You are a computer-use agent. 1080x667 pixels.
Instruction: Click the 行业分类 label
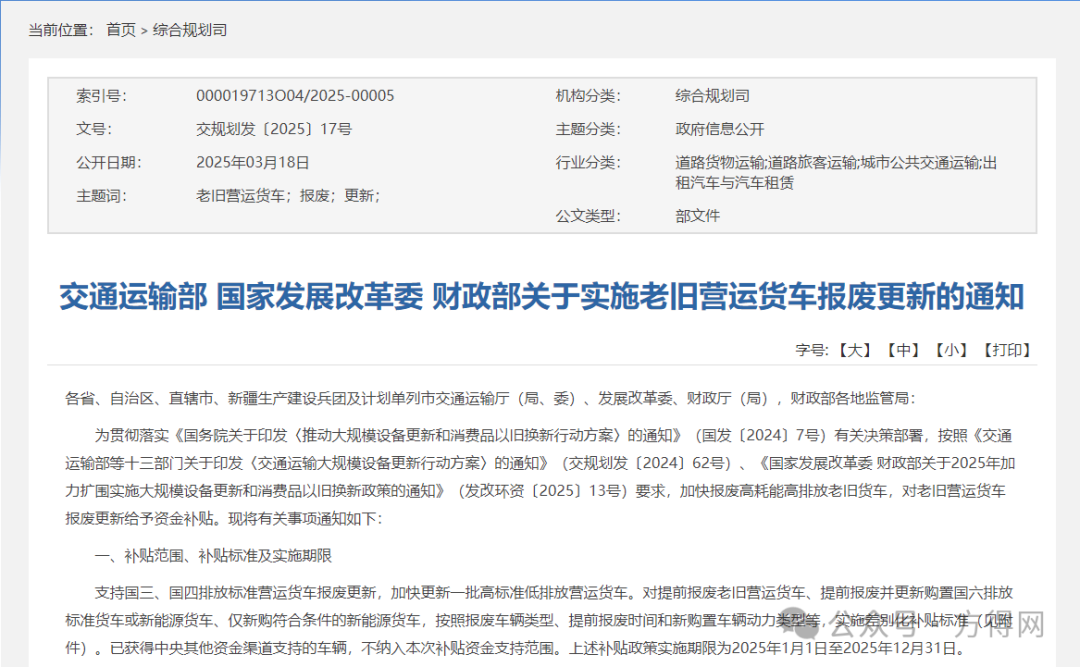coord(588,163)
